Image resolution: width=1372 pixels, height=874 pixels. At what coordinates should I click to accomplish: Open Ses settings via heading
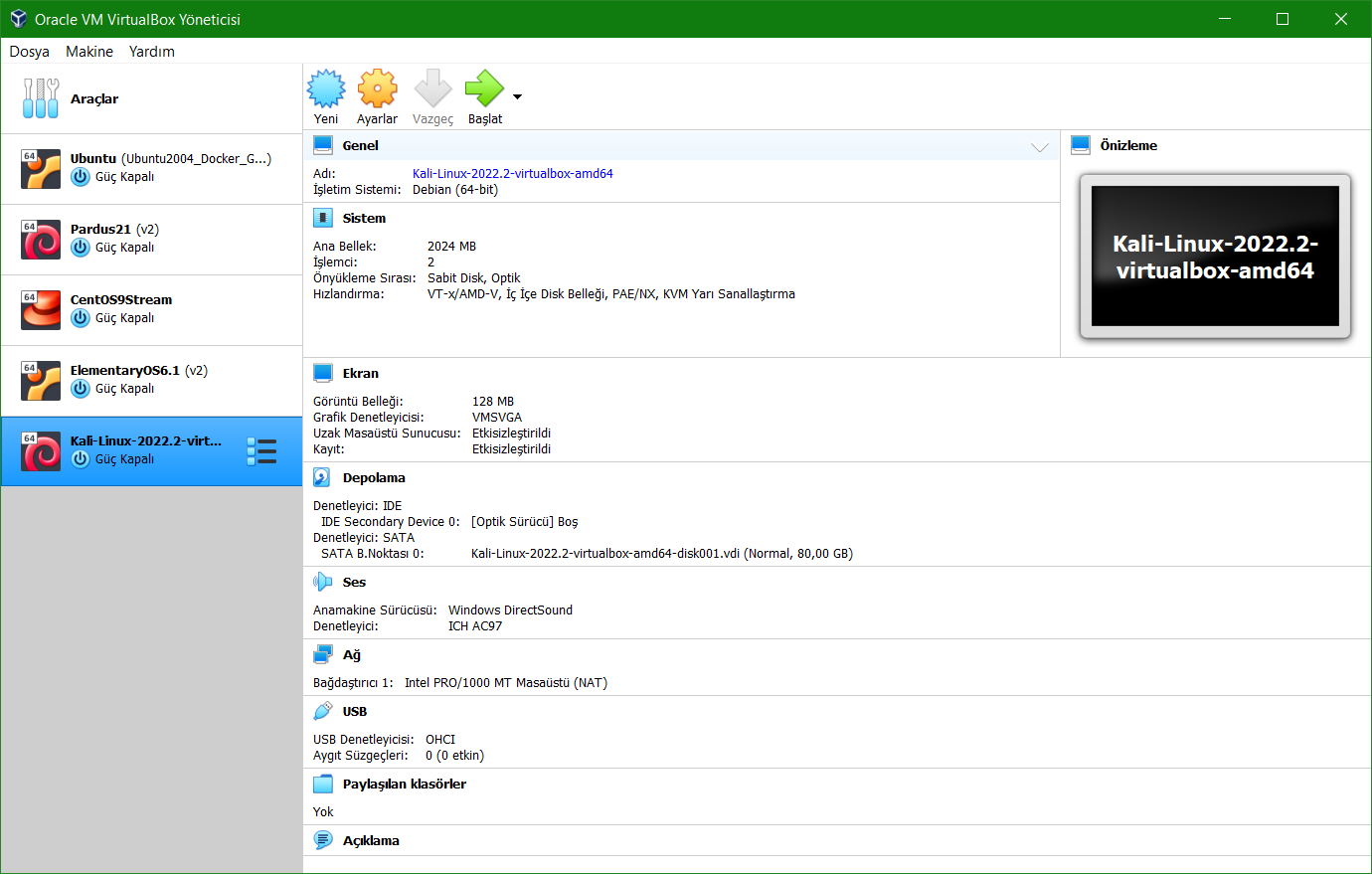point(354,582)
